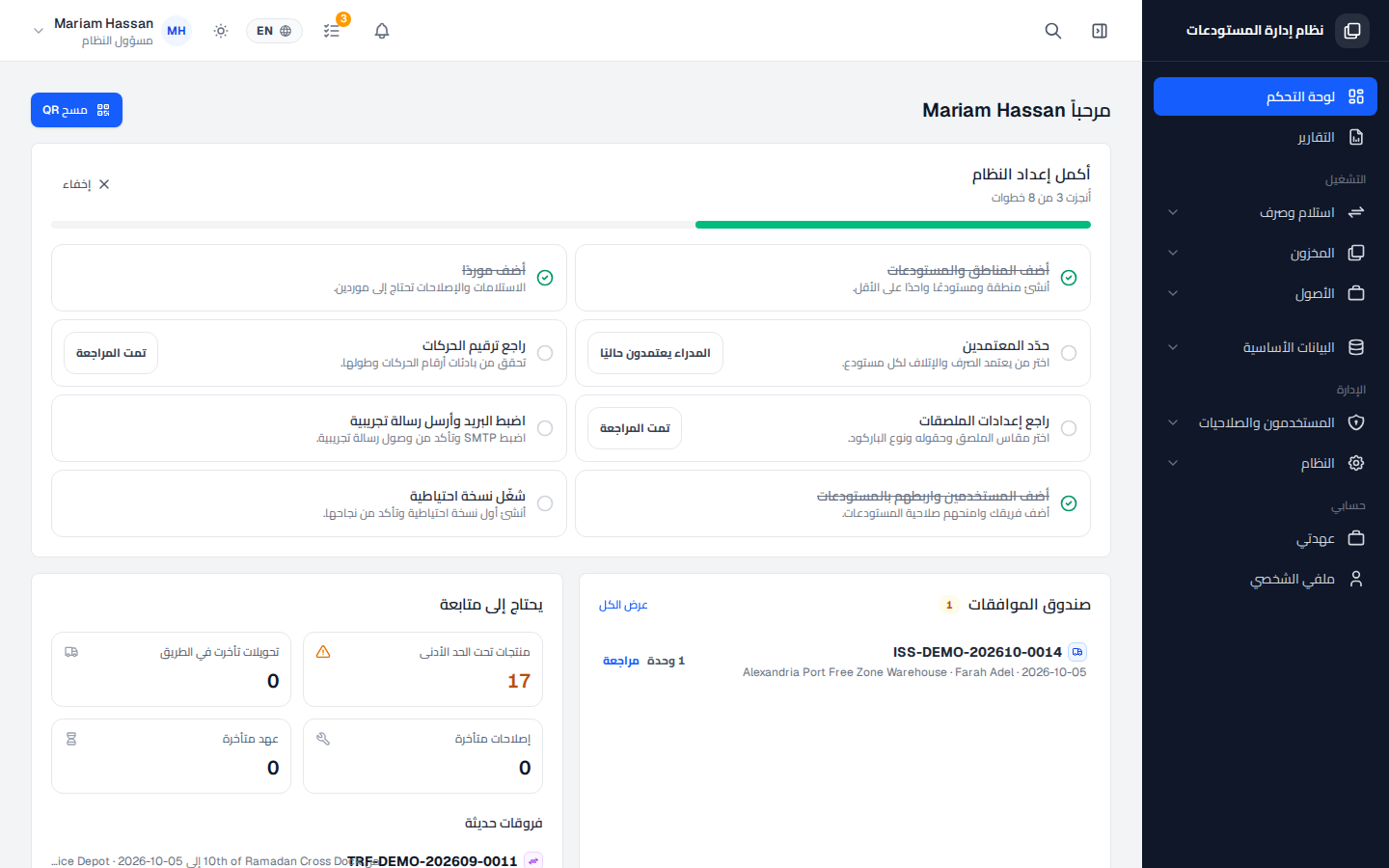Tick the شغّل نسخة احتياطية step circle
1389x868 pixels.
click(545, 503)
